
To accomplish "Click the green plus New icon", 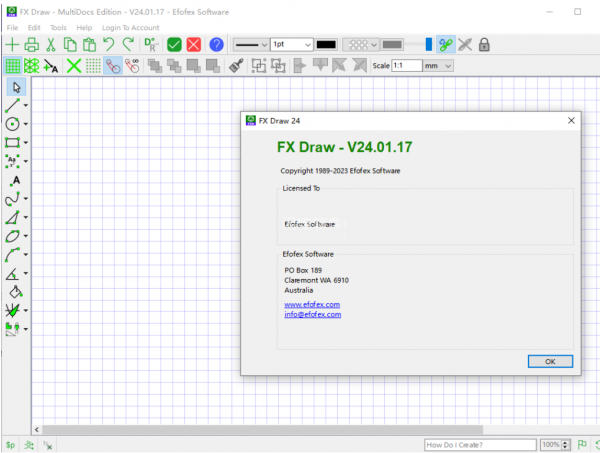I will click(12, 45).
